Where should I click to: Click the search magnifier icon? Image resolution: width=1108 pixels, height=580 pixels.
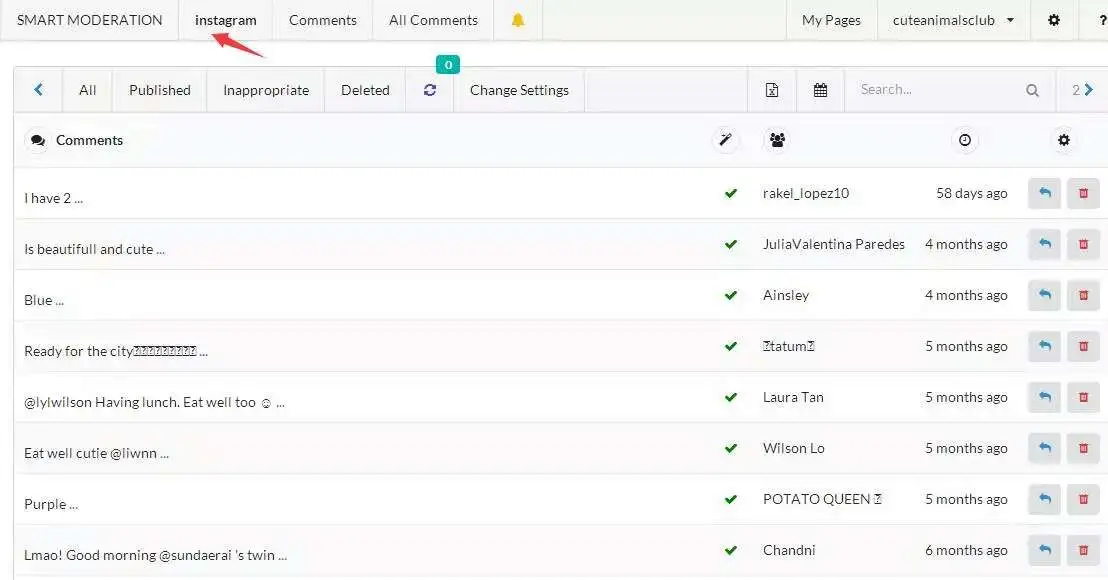pos(1032,90)
